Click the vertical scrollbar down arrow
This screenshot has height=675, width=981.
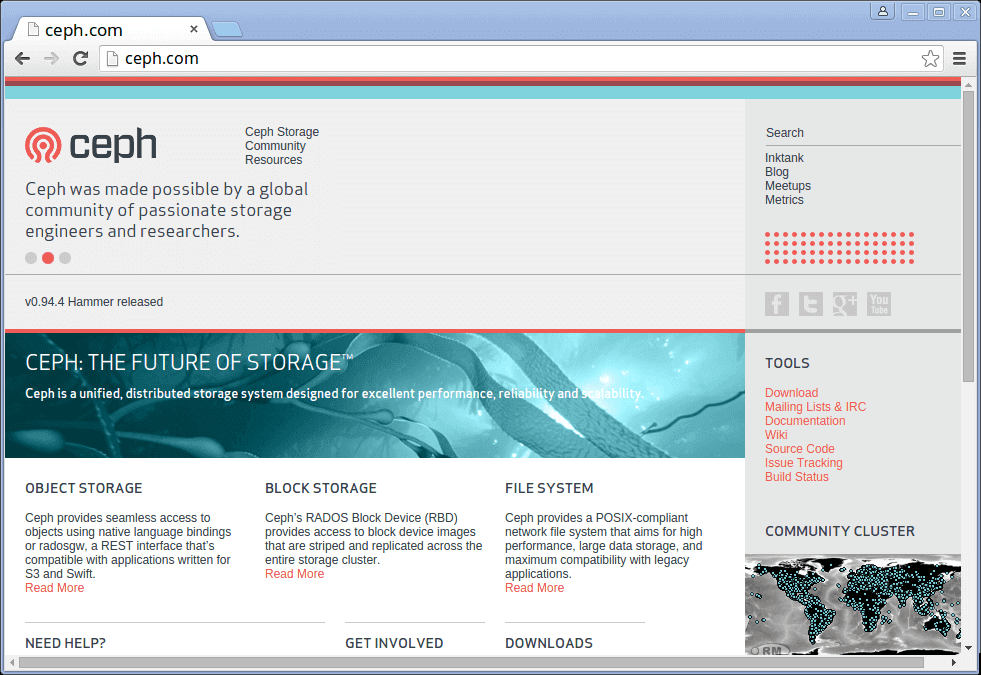click(x=968, y=648)
